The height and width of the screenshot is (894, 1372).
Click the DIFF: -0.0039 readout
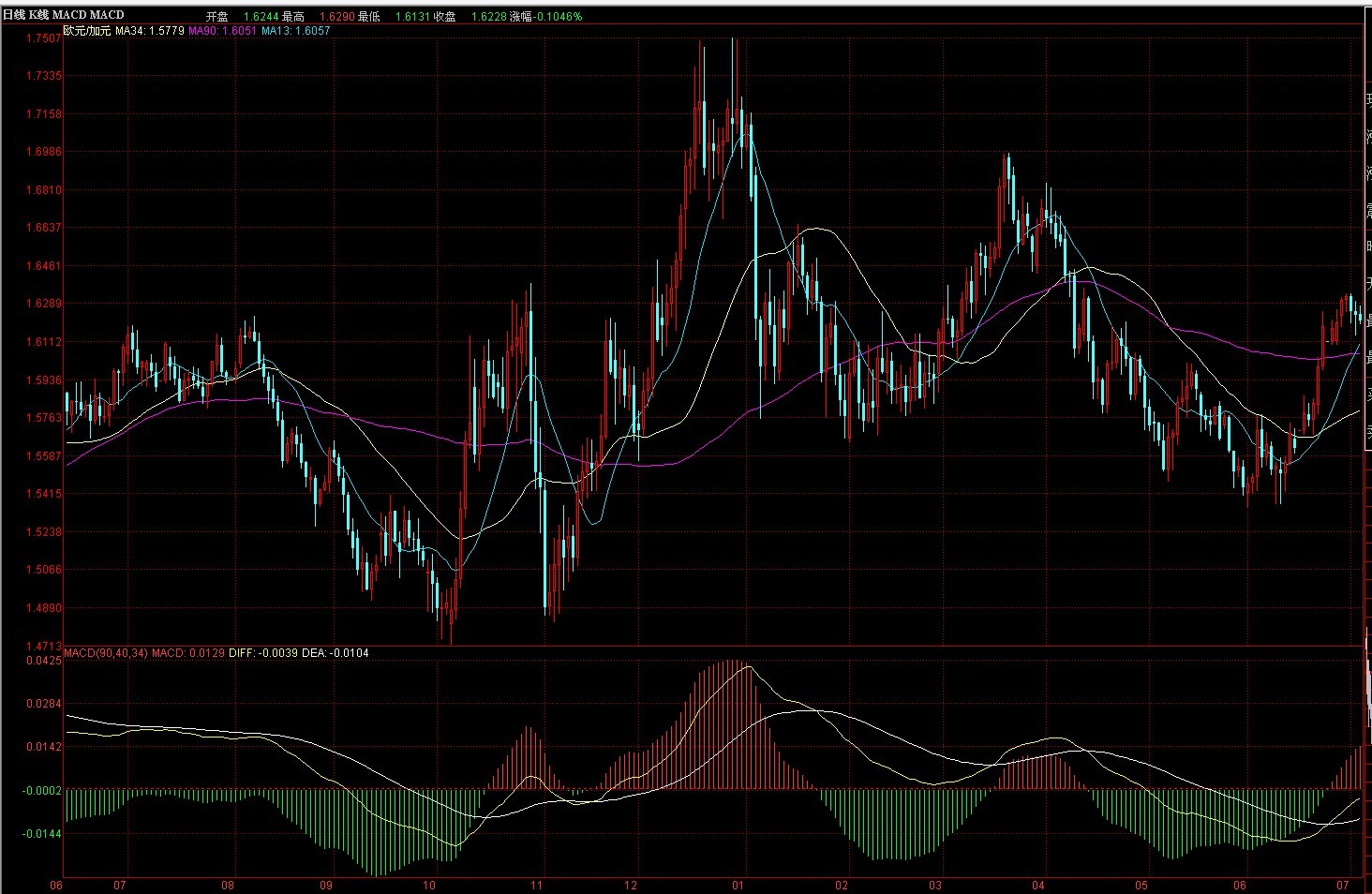[263, 653]
